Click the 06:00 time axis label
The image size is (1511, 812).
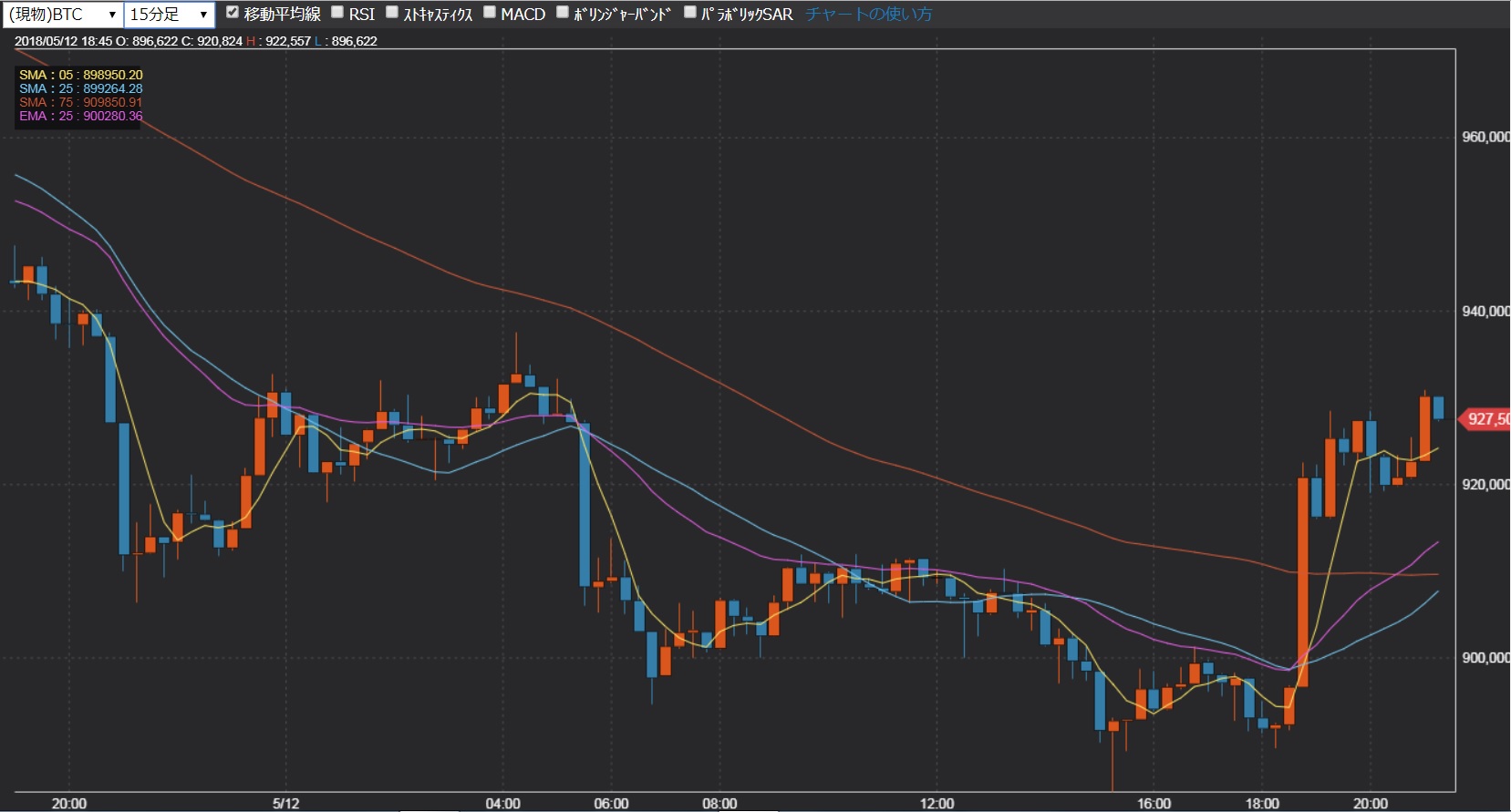[x=611, y=803]
